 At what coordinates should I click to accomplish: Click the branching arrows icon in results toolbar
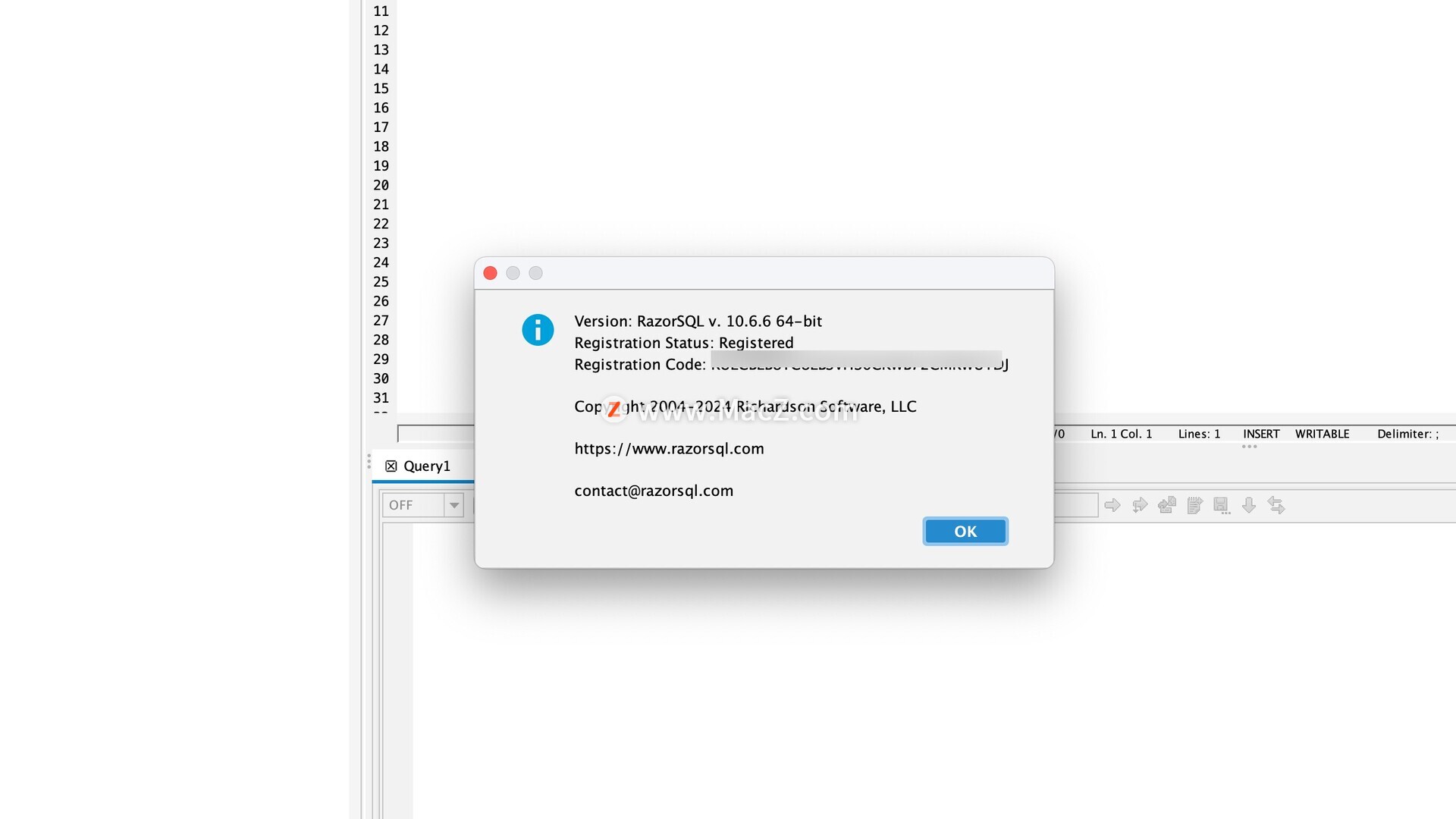1140,505
